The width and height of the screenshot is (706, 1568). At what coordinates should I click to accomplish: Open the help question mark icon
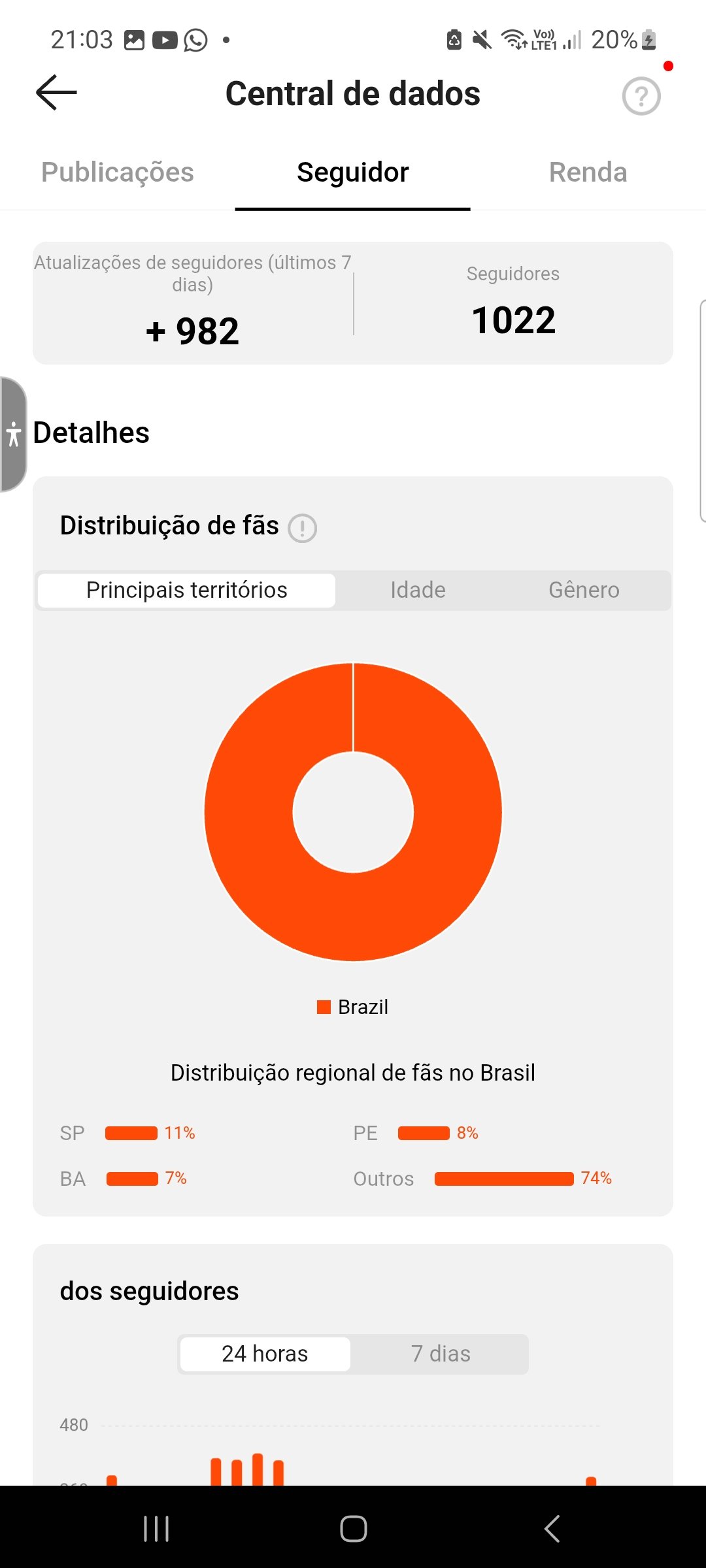(x=641, y=96)
